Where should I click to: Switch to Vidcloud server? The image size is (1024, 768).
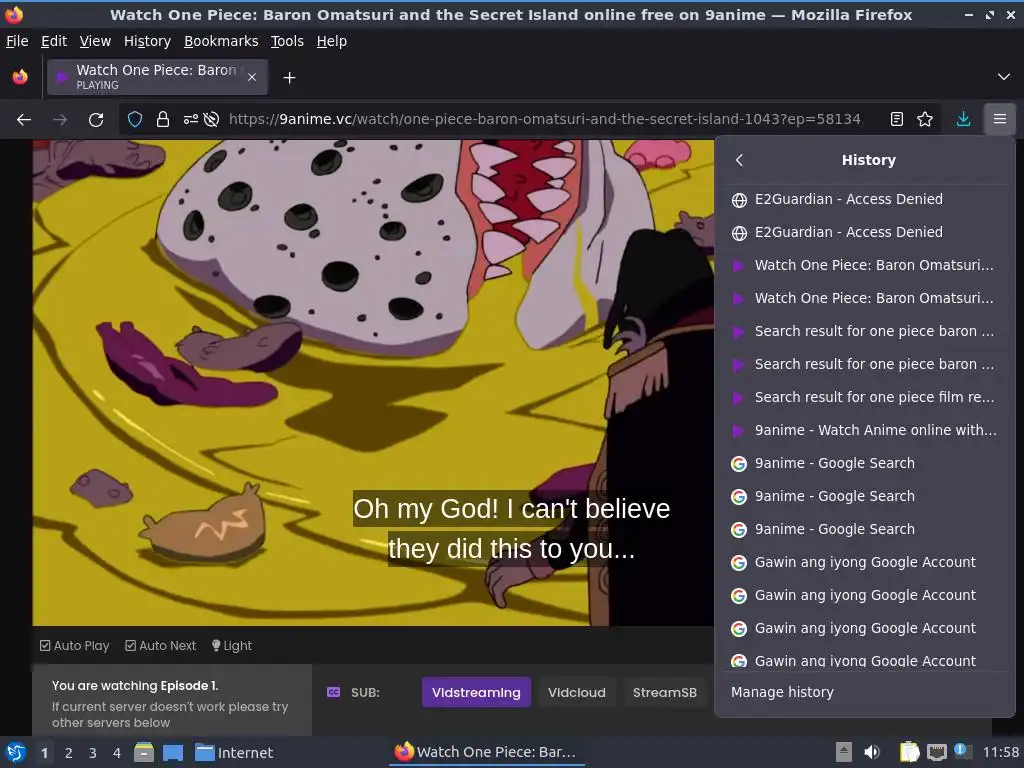coord(577,692)
